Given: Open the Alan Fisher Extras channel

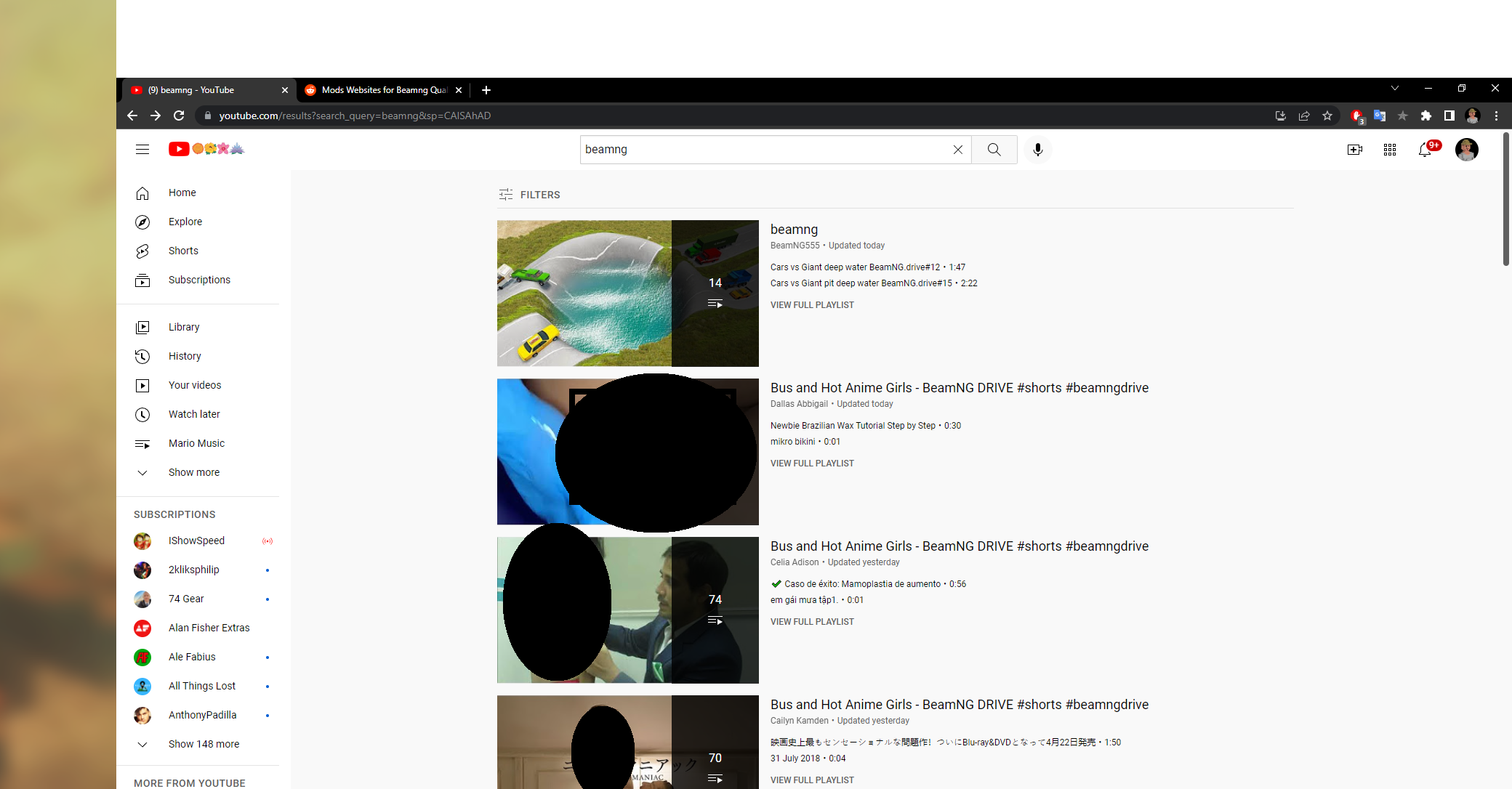Looking at the screenshot, I should [x=198, y=628].
